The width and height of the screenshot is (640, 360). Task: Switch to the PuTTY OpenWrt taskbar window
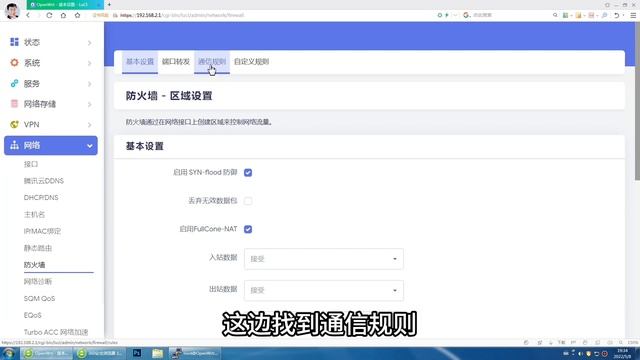click(x=195, y=353)
